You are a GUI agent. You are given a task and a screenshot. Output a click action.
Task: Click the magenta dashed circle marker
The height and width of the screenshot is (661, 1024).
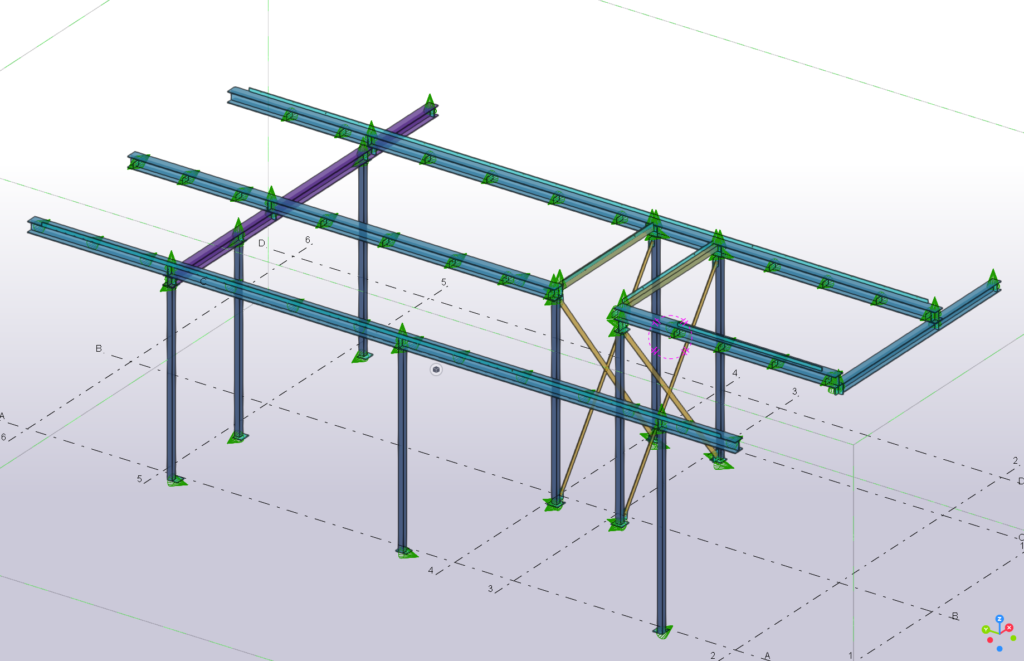[670, 335]
